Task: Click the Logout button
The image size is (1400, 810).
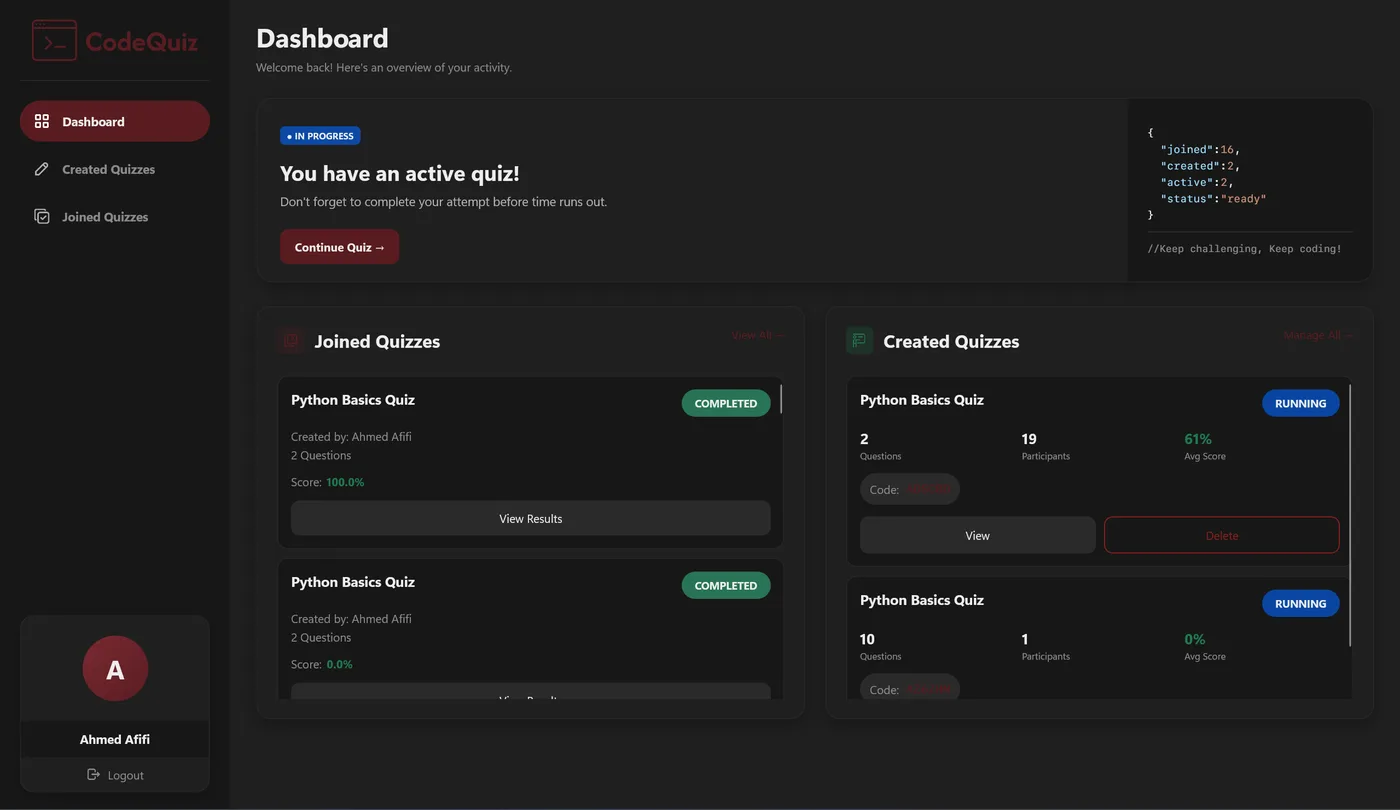Action: pos(115,775)
